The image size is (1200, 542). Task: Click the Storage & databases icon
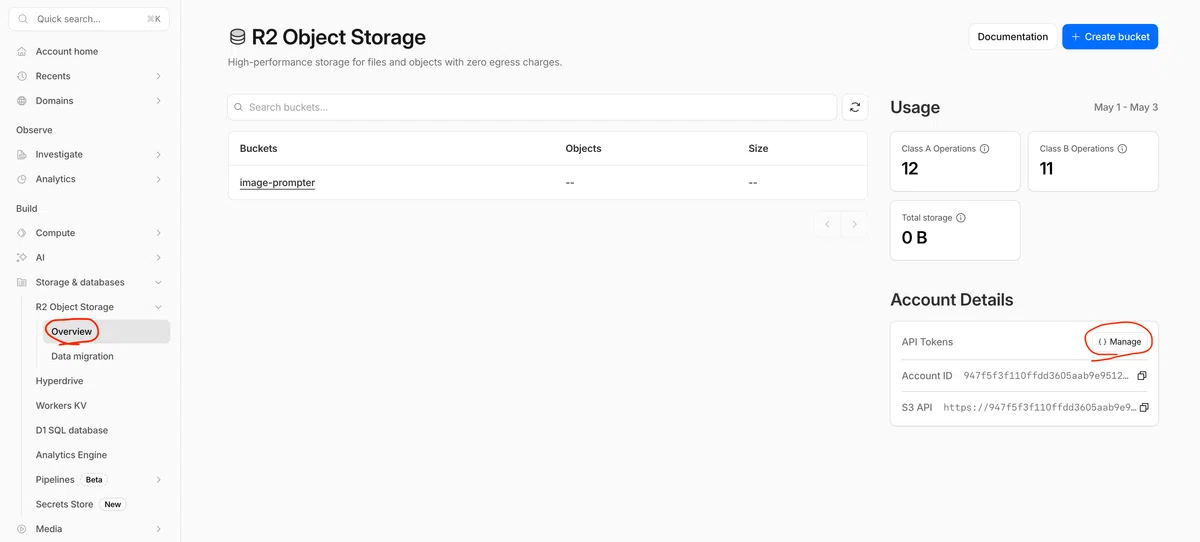[x=22, y=282]
